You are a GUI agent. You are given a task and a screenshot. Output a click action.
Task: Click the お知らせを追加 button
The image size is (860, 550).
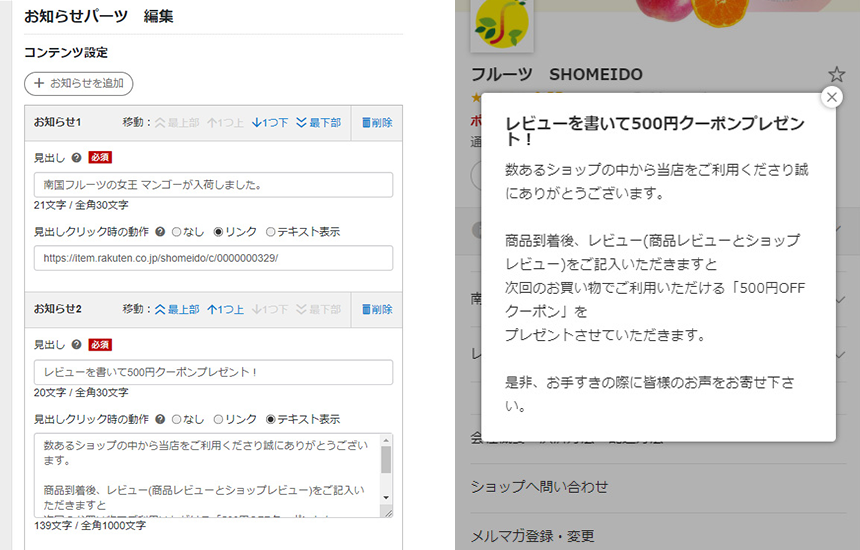78,84
